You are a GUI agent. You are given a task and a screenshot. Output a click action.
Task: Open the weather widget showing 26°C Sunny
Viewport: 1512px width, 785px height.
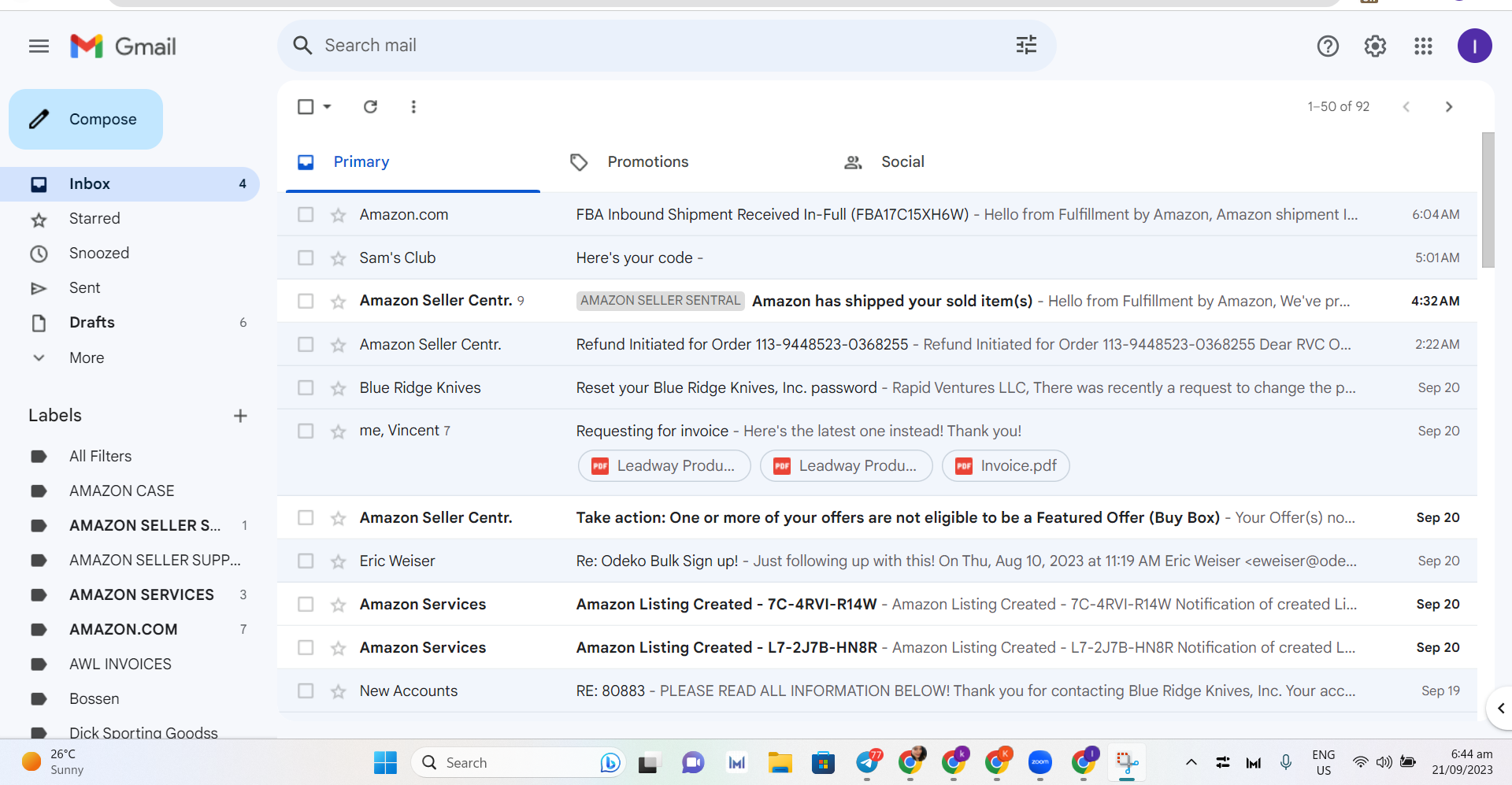pyautogui.click(x=53, y=762)
